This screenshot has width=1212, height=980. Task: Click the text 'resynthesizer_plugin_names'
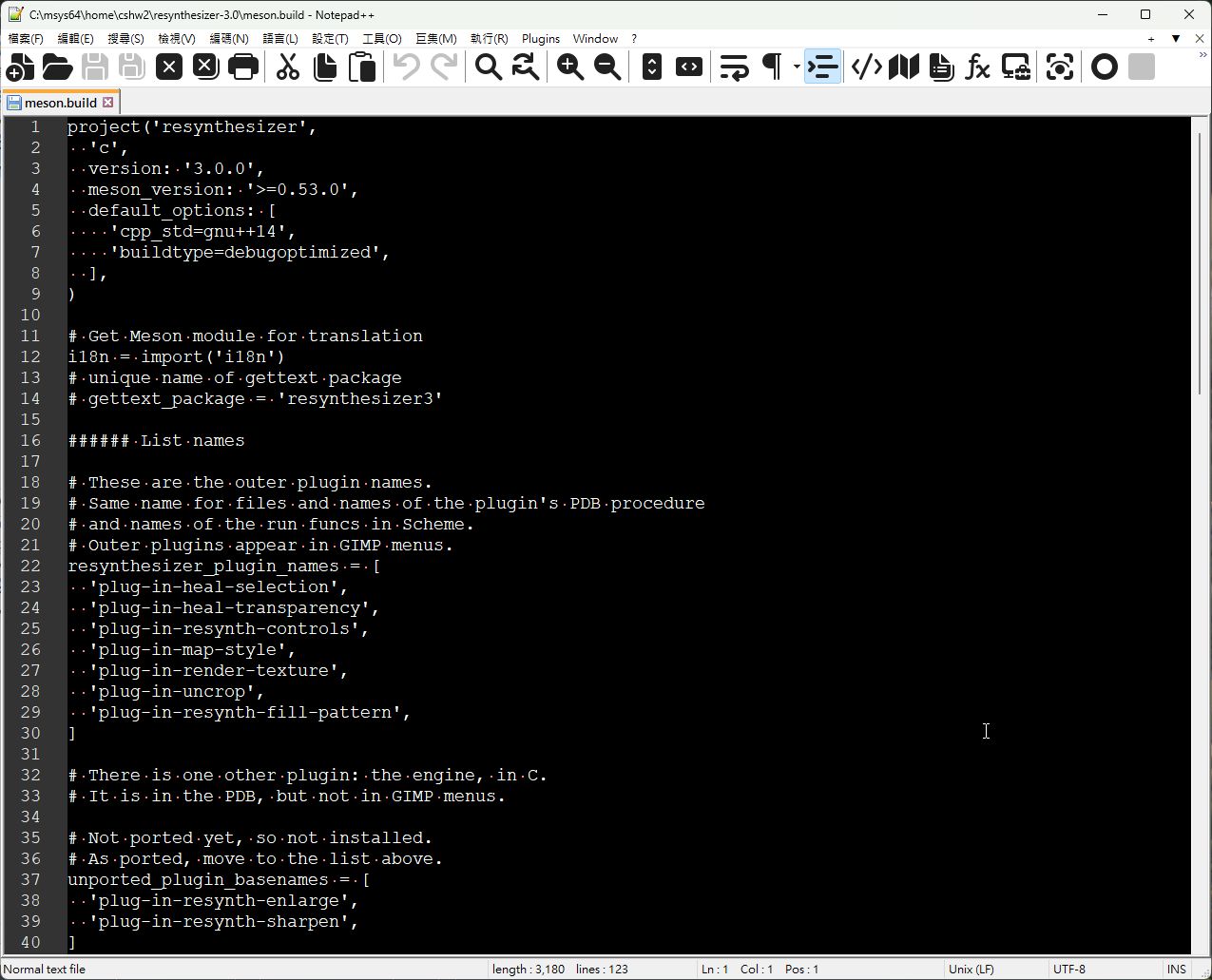pos(203,566)
